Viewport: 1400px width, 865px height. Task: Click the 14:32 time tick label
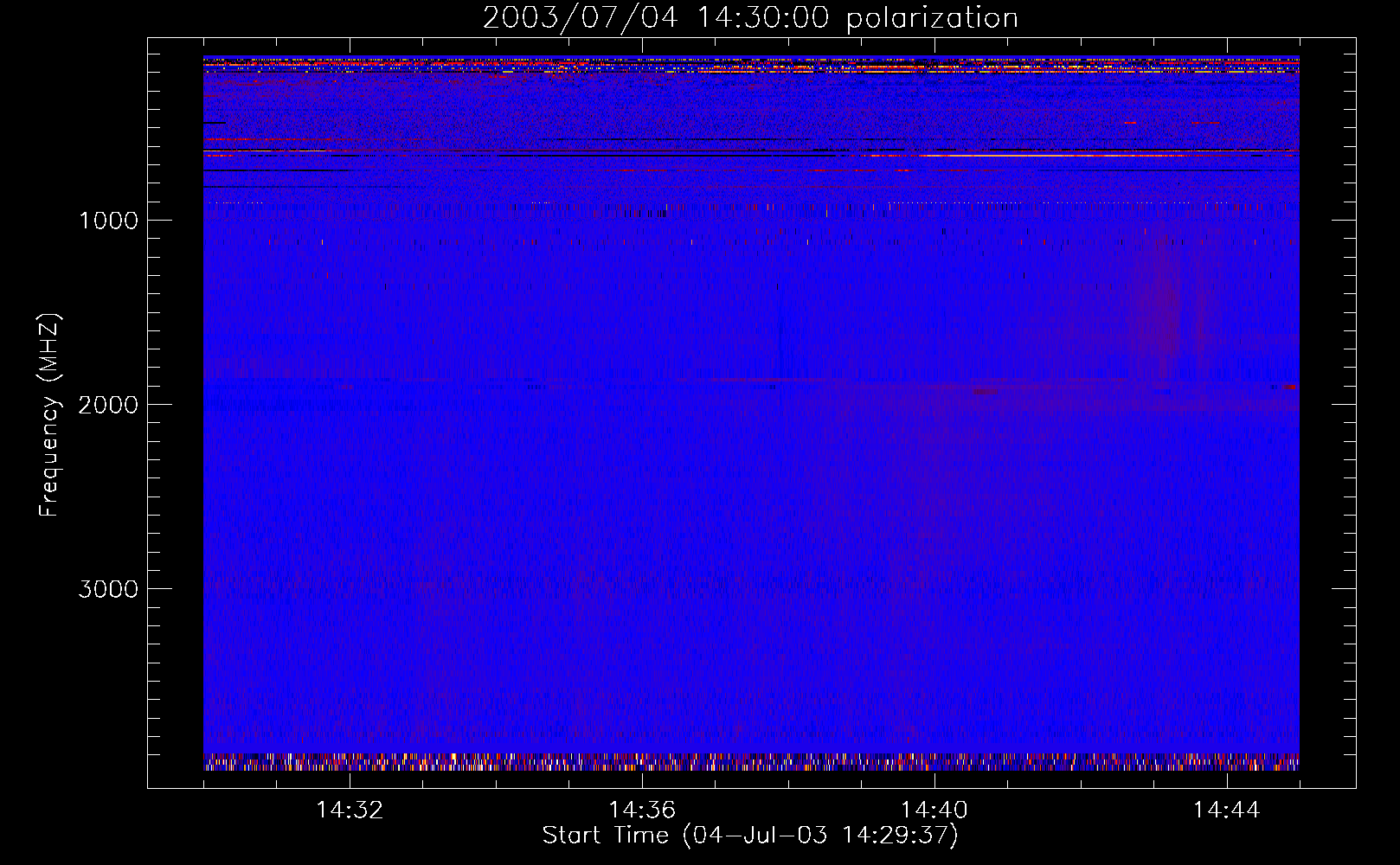[350, 810]
